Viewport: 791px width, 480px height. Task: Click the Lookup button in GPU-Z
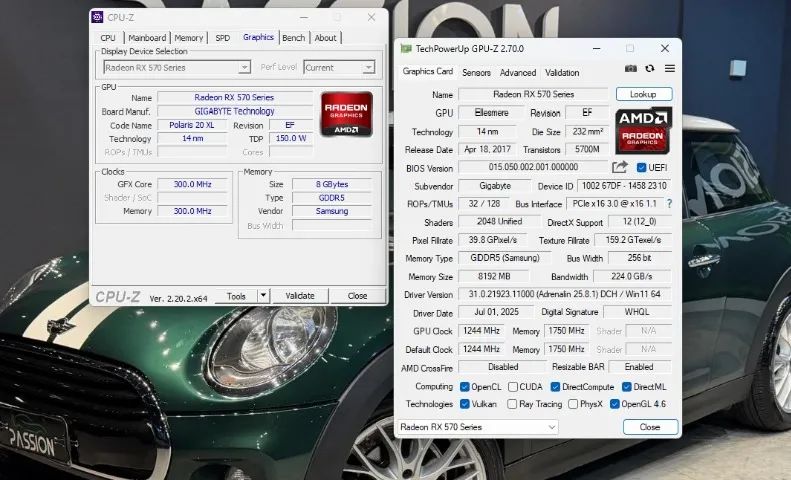tap(643, 94)
